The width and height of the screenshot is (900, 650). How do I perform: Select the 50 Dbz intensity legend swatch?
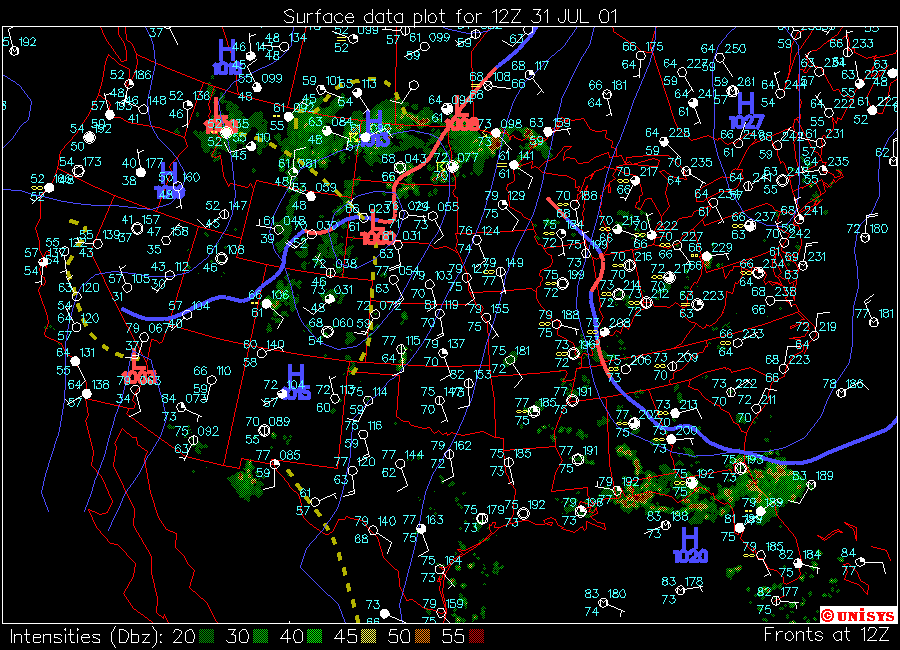(425, 636)
